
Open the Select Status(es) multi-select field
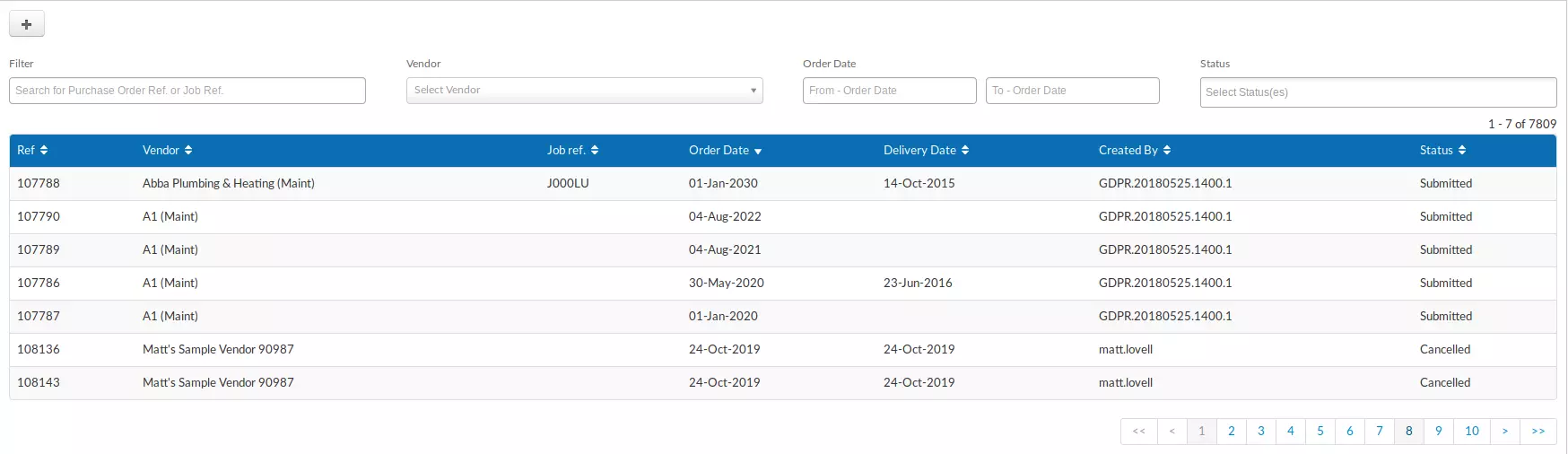[1378, 92]
